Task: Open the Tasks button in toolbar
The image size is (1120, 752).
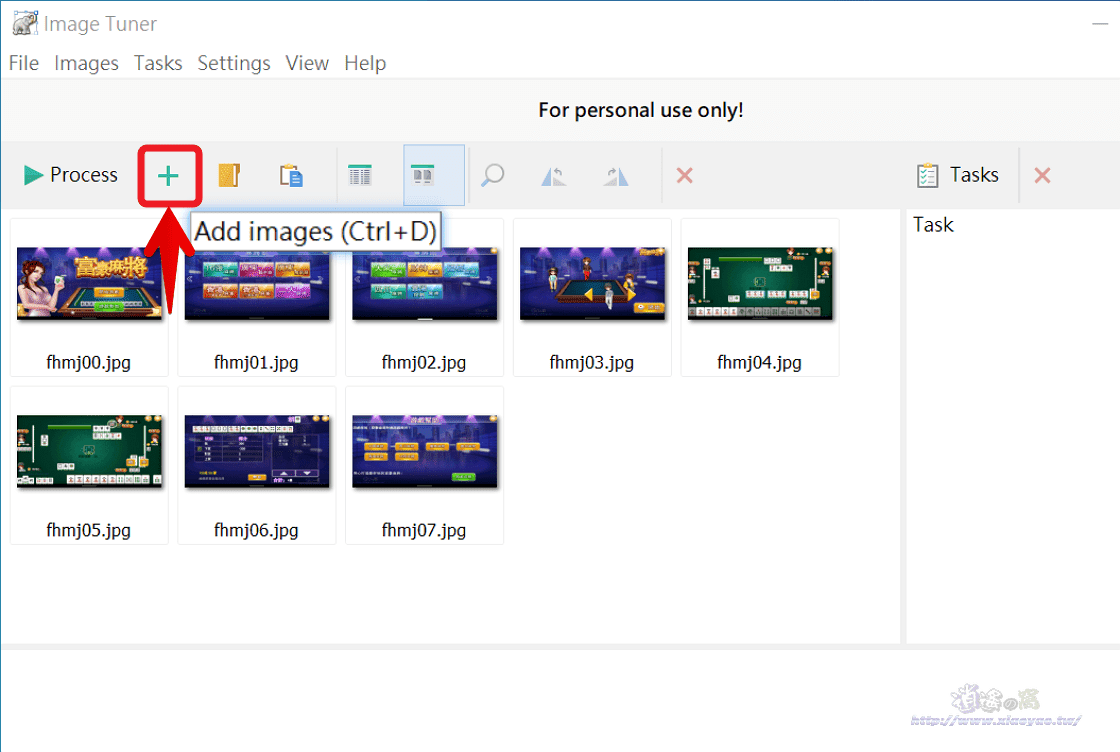Action: tap(958, 175)
